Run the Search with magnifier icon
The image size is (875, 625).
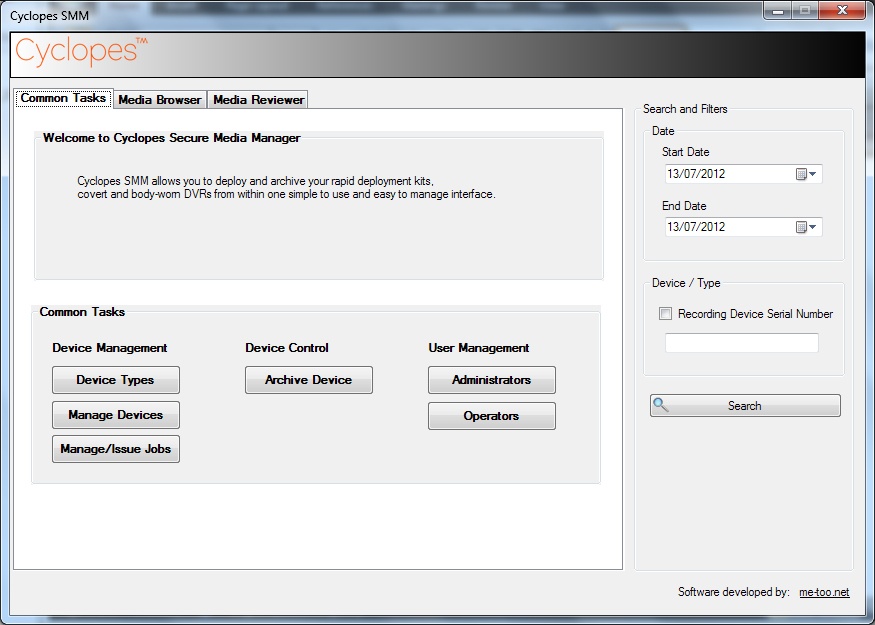click(745, 406)
